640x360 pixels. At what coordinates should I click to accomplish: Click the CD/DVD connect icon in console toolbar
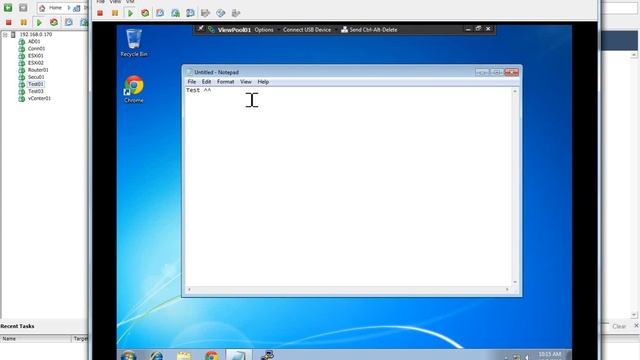(220, 13)
